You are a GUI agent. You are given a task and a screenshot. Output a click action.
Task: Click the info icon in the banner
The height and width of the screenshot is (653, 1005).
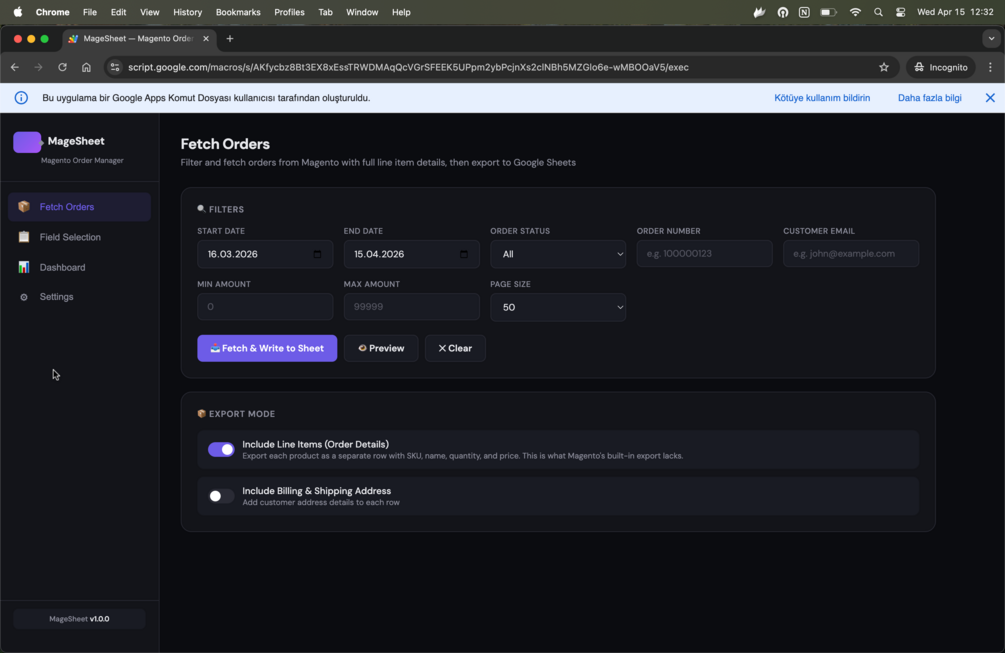tap(21, 98)
